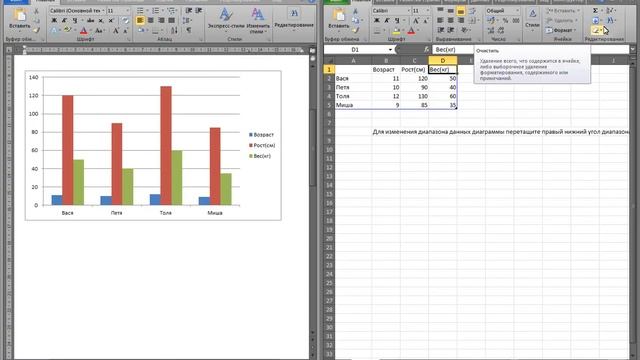The height and width of the screenshot is (360, 640).
Task: Increase paragraph indent in Word
Action: [200, 11]
